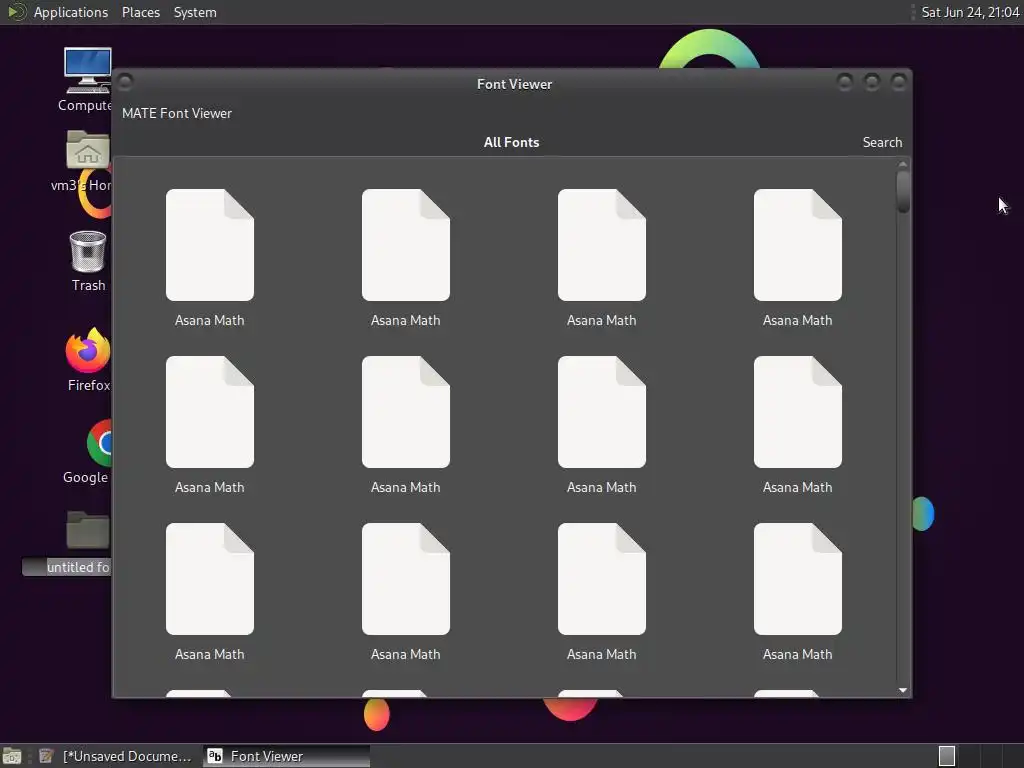Select the Trash desktop icon
Image resolution: width=1024 pixels, height=768 pixels.
pyautogui.click(x=88, y=261)
